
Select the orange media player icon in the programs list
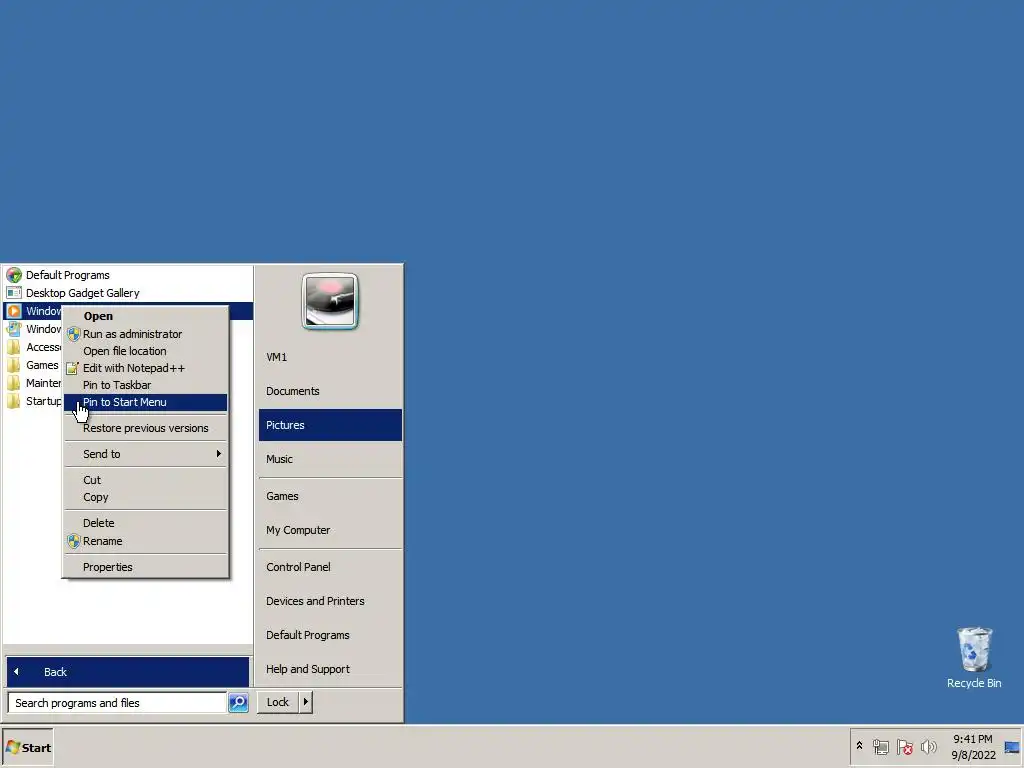[x=14, y=311]
